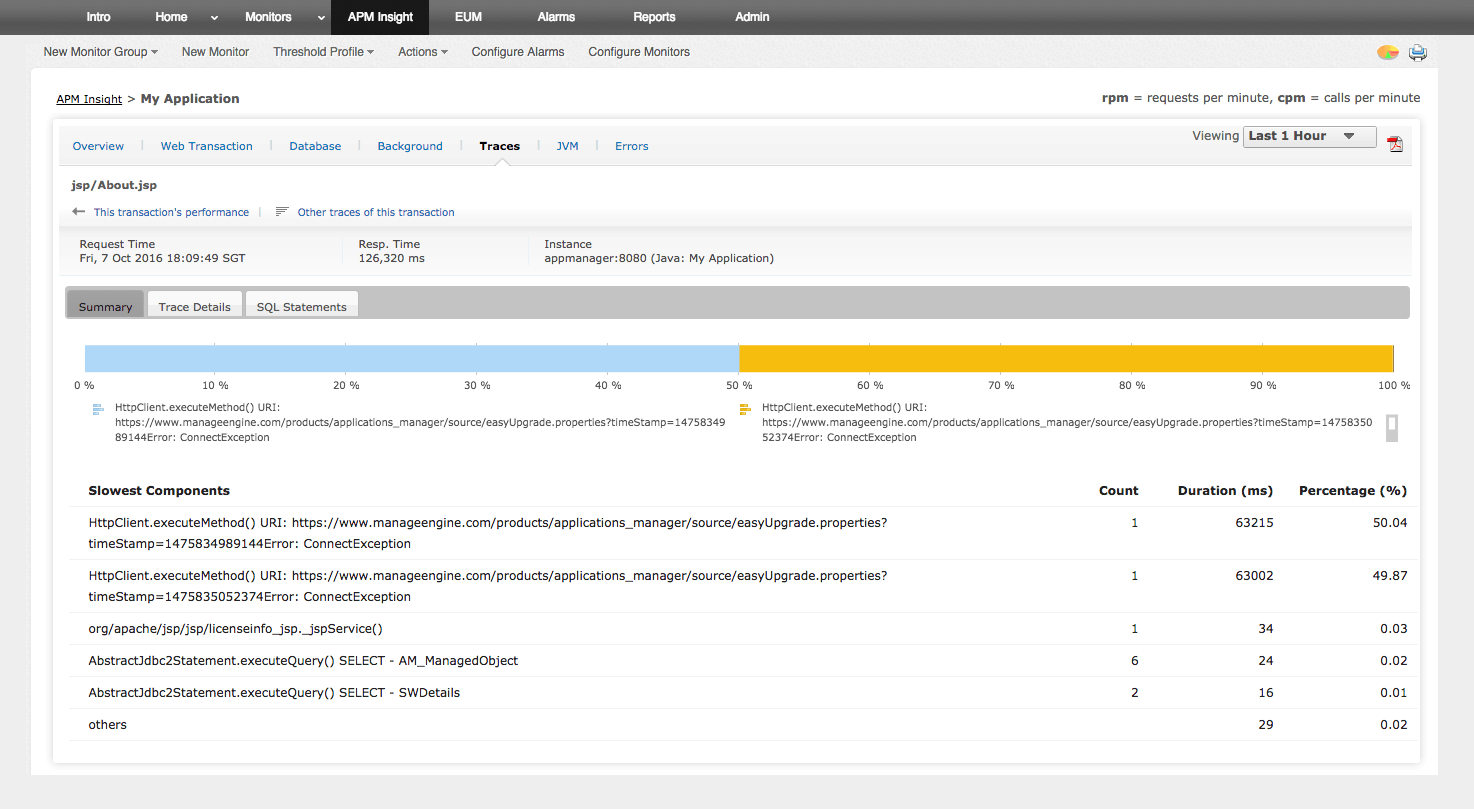Click the Count column header

(1118, 491)
